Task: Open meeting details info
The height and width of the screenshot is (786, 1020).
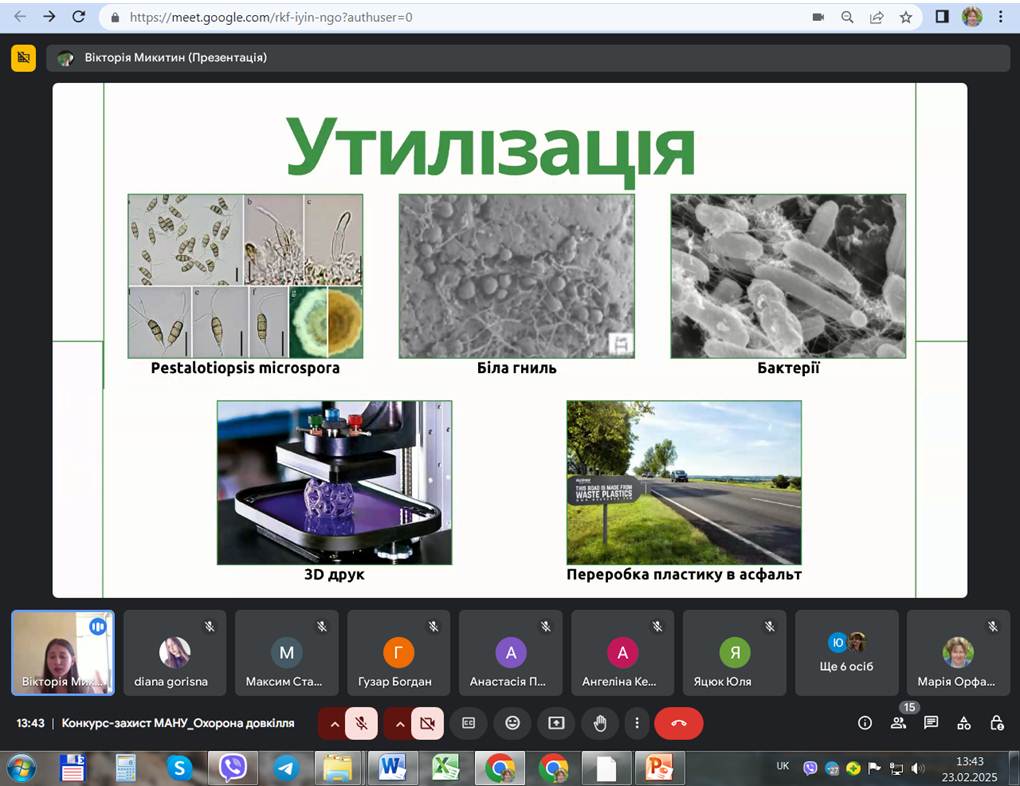Action: coord(865,723)
